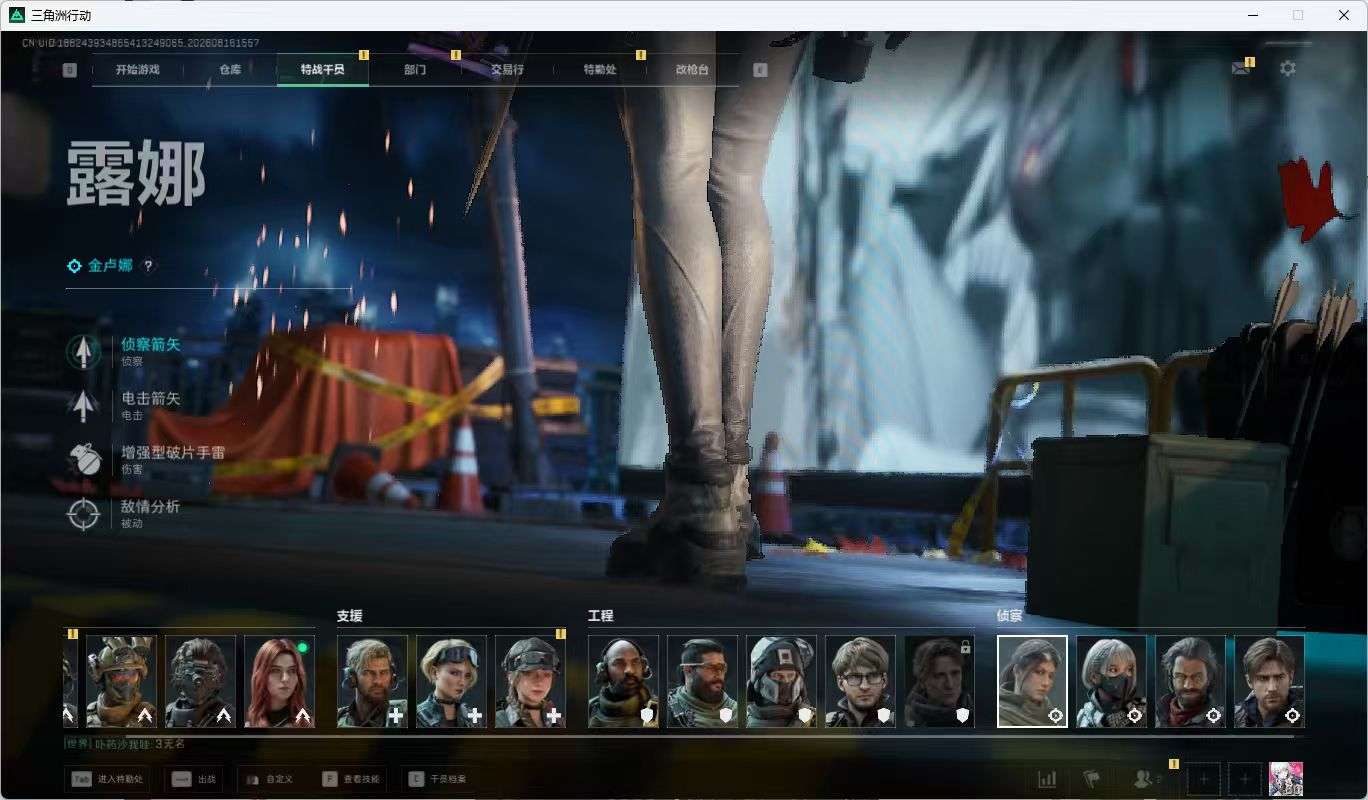The image size is (1368, 800).
Task: Select the highlighted 露娜 recon portrait
Action: coord(1032,681)
